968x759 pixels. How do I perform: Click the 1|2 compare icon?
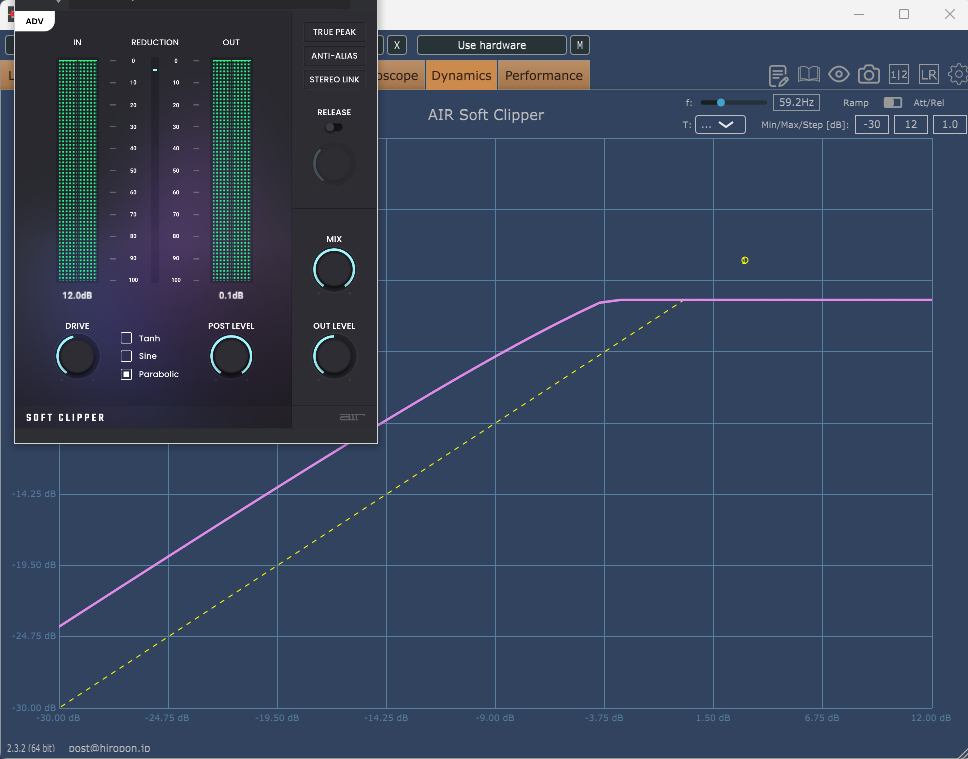(x=898, y=75)
